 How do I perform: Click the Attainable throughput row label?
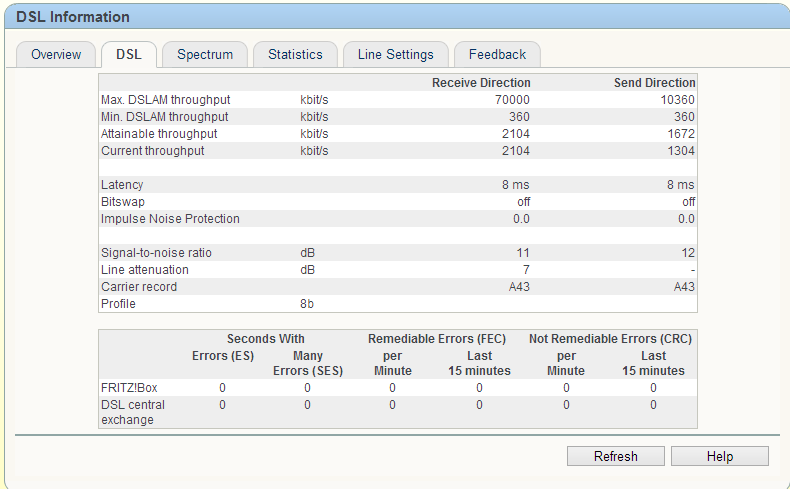159,134
